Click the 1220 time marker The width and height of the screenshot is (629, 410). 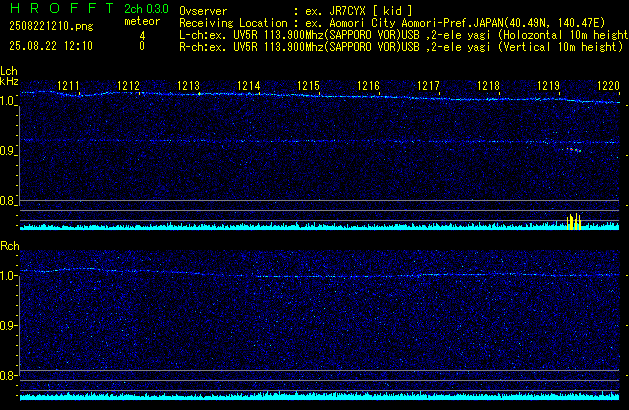point(609,86)
